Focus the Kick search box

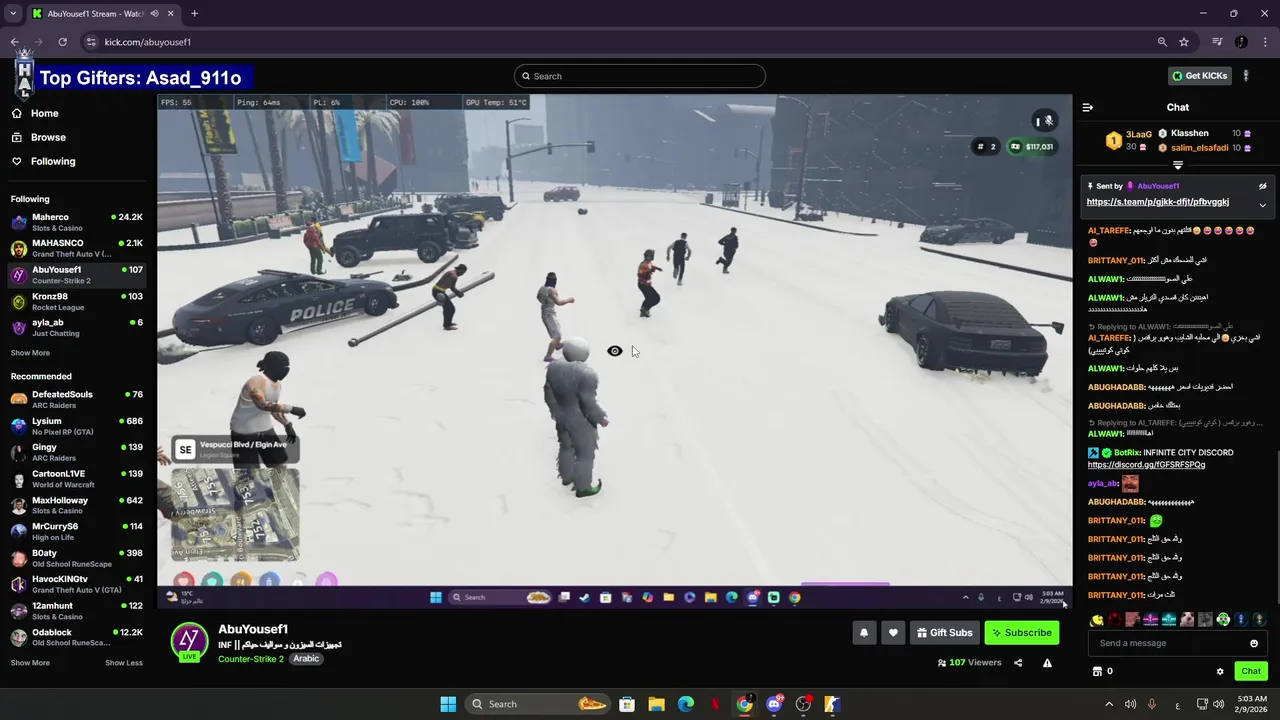(x=640, y=76)
